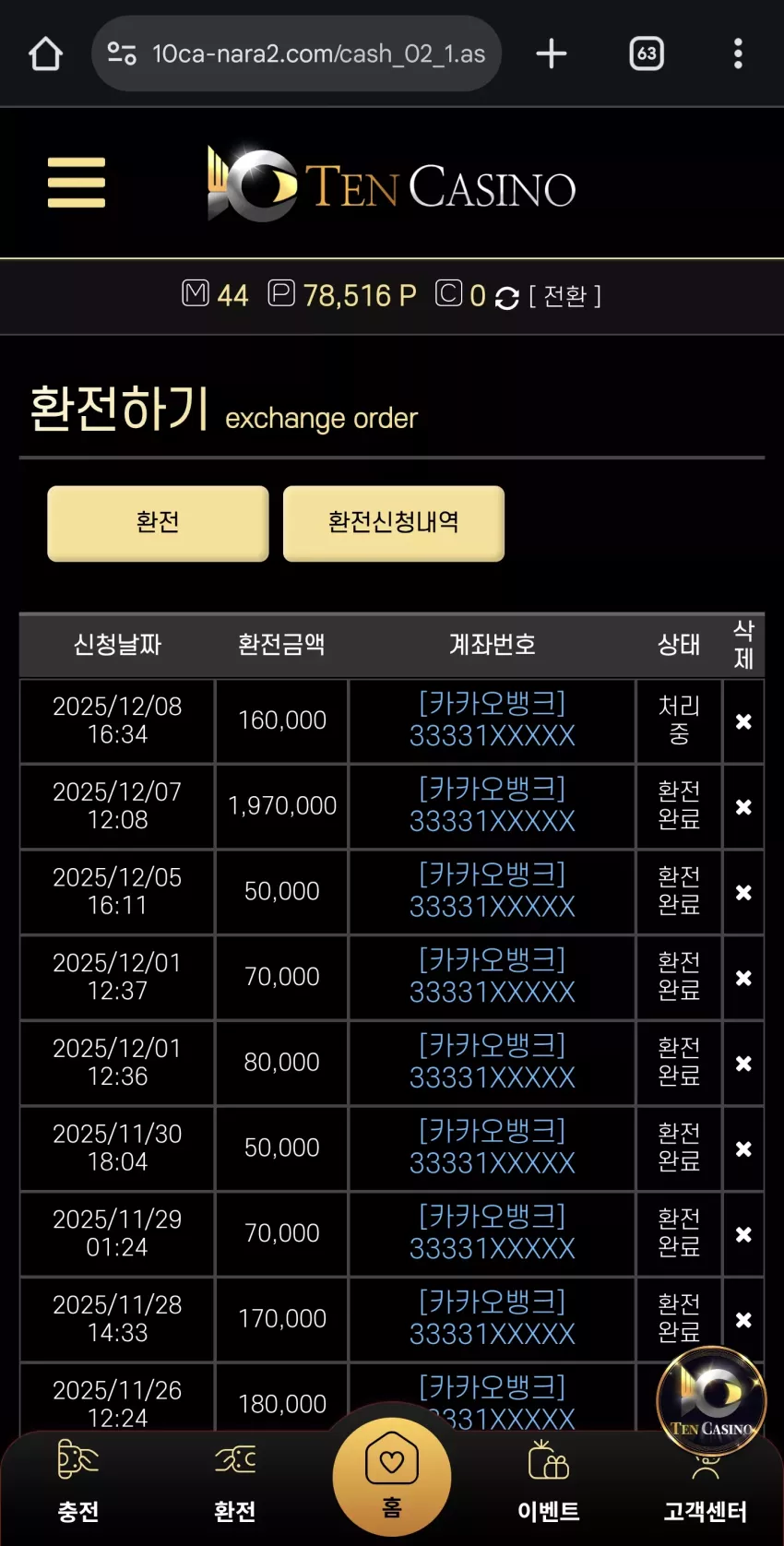This screenshot has width=784, height=1546.
Task: Delete the 160,000 withdrawal request row
Action: [x=743, y=721]
